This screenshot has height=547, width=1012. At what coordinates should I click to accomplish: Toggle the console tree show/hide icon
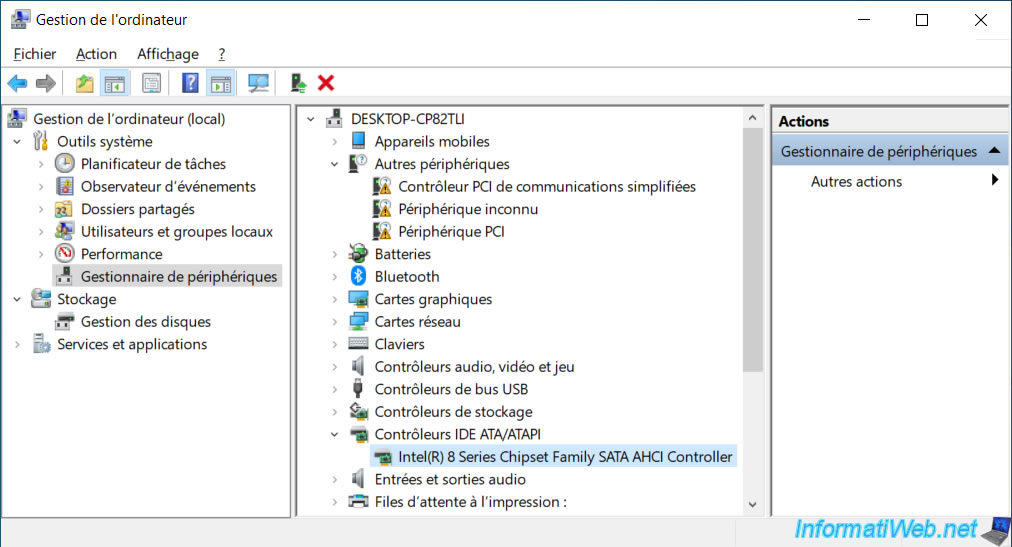115,83
